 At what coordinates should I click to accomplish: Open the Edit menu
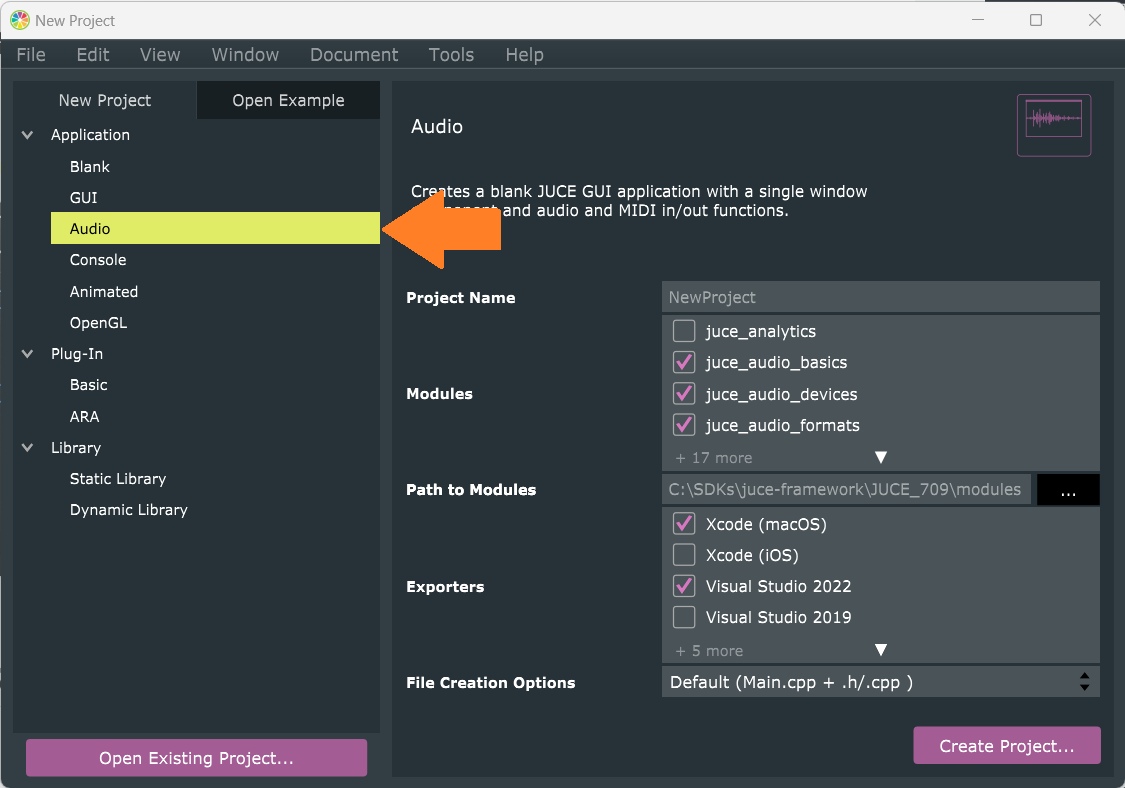pos(93,55)
